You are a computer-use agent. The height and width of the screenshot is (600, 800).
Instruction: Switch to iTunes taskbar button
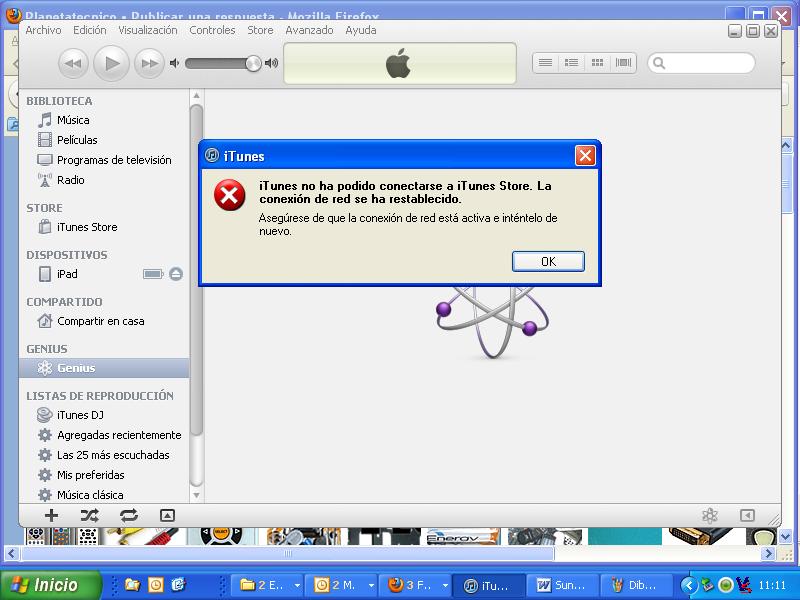pyautogui.click(x=490, y=585)
